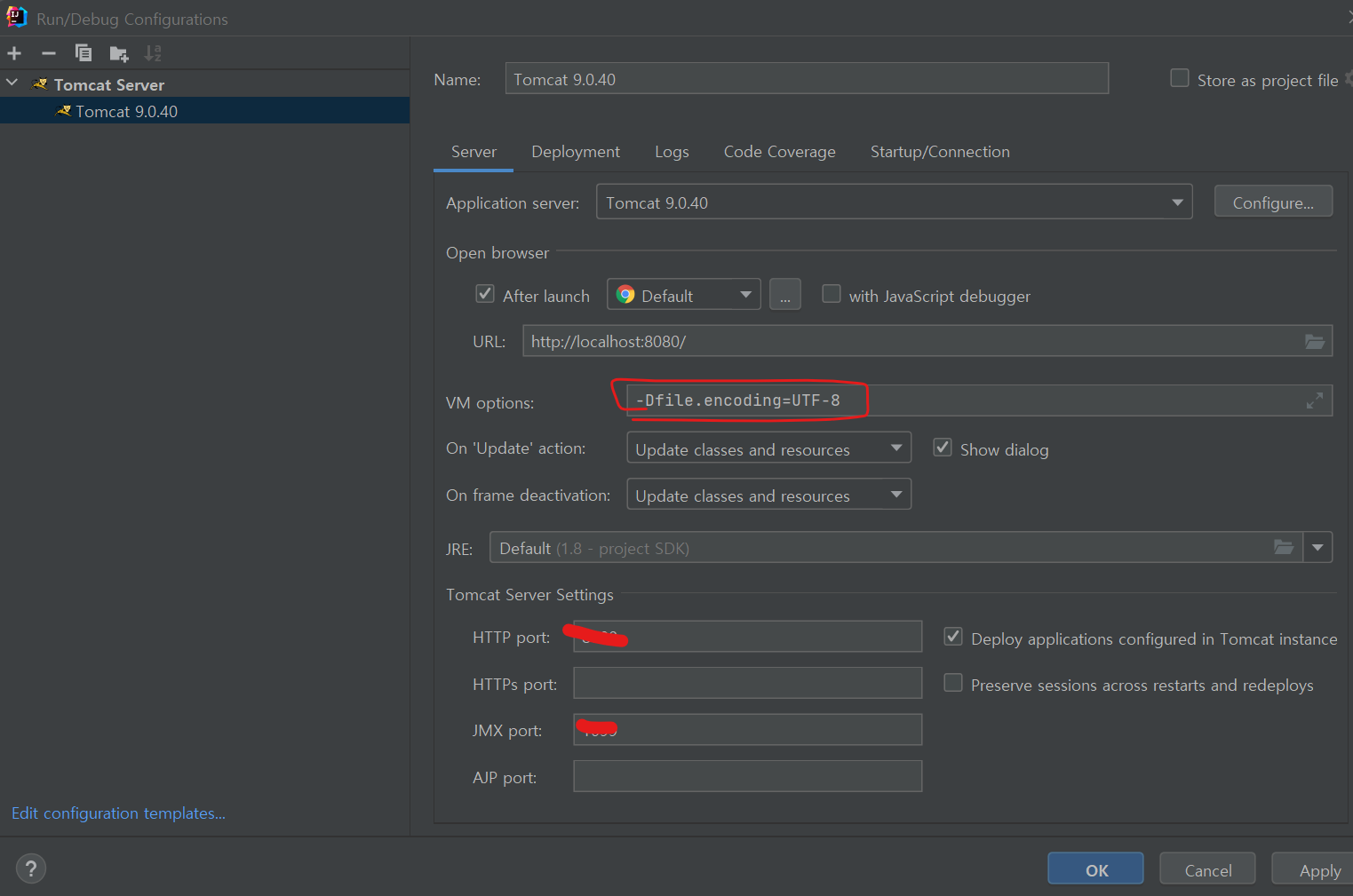Viewport: 1353px width, 896px height.
Task: Switch to the Deployment tab
Action: (576, 152)
